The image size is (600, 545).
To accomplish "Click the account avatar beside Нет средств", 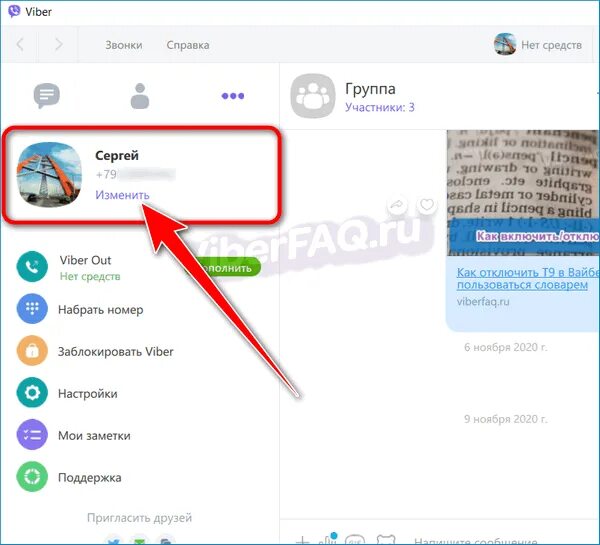I will [505, 44].
